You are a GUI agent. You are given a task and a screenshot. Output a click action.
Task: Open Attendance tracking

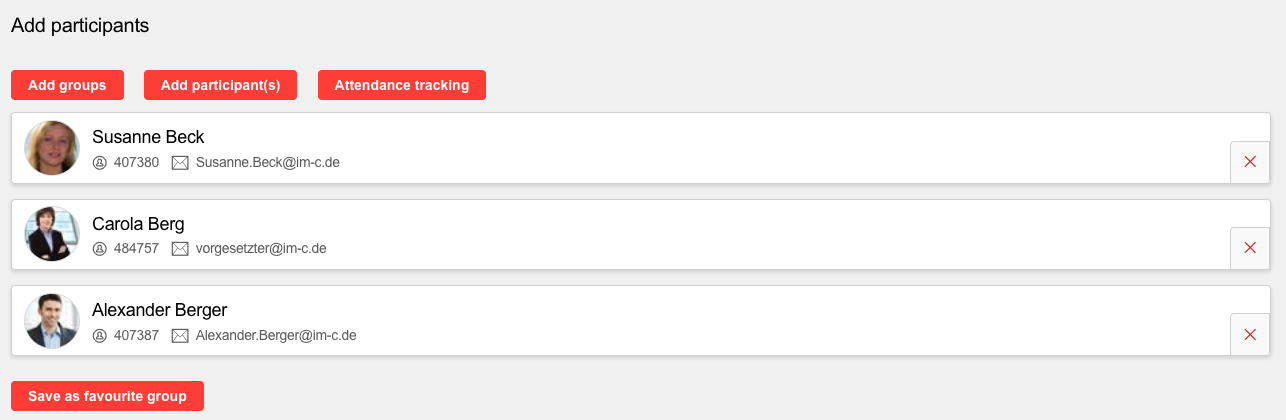[x=401, y=85]
